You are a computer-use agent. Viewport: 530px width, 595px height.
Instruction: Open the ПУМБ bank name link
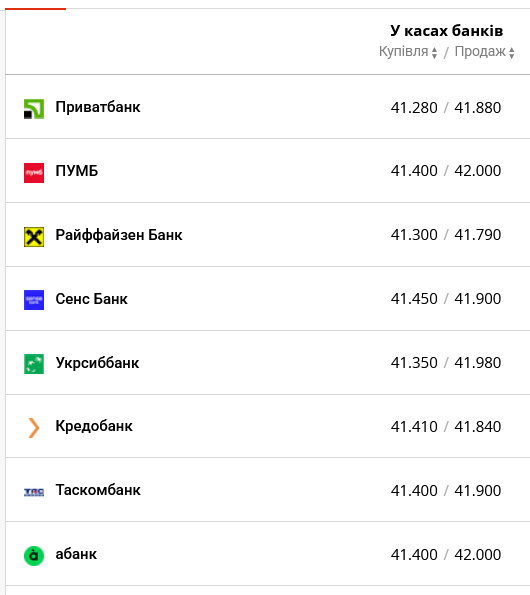(x=77, y=171)
